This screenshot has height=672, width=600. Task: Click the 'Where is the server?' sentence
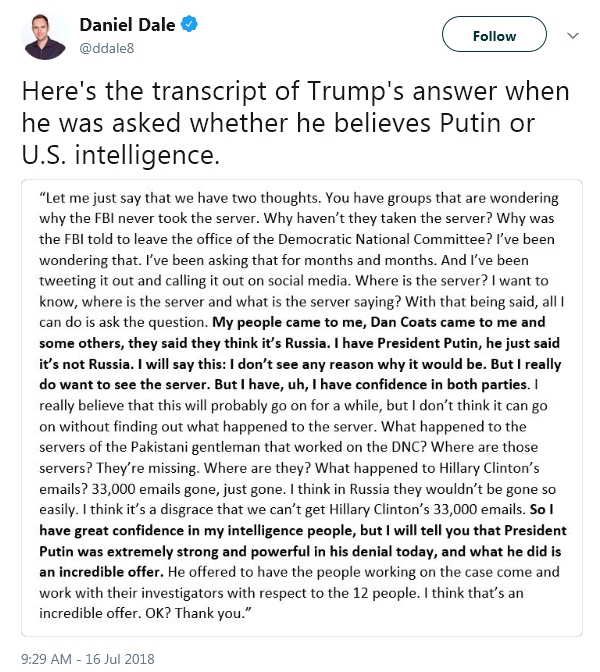pos(422,281)
